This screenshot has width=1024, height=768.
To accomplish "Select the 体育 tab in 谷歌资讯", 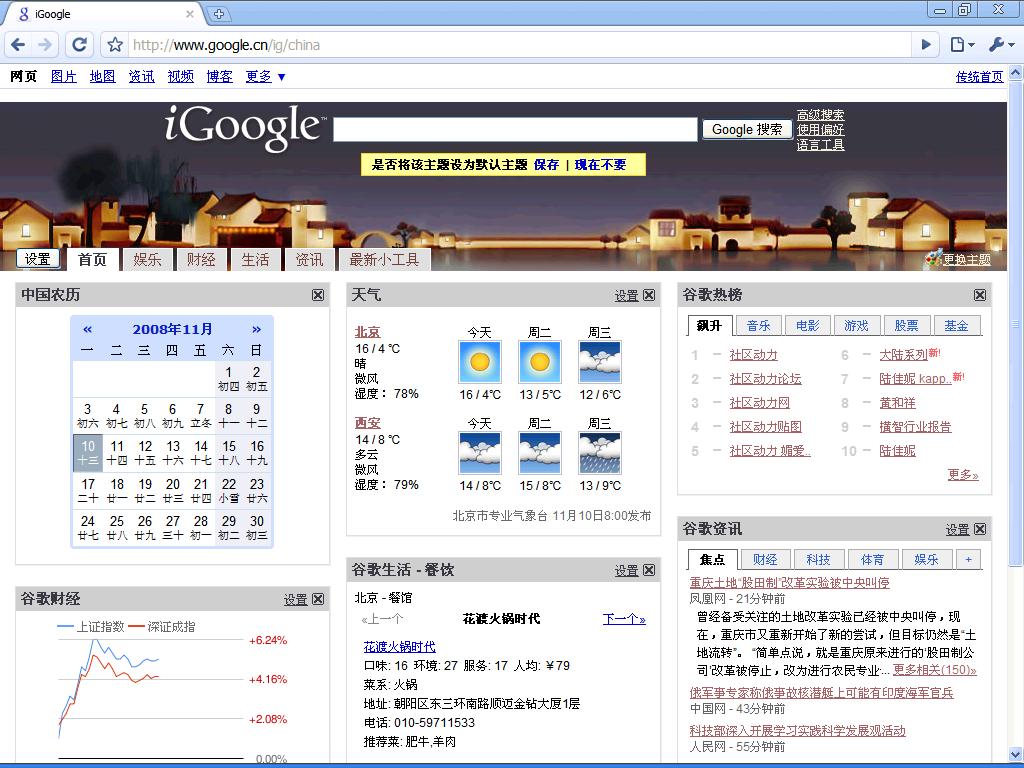I will point(872,559).
